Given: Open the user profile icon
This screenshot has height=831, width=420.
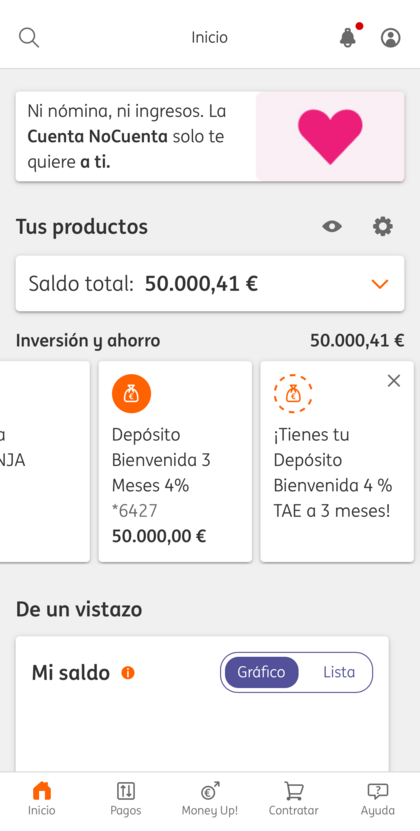Looking at the screenshot, I should click(391, 38).
